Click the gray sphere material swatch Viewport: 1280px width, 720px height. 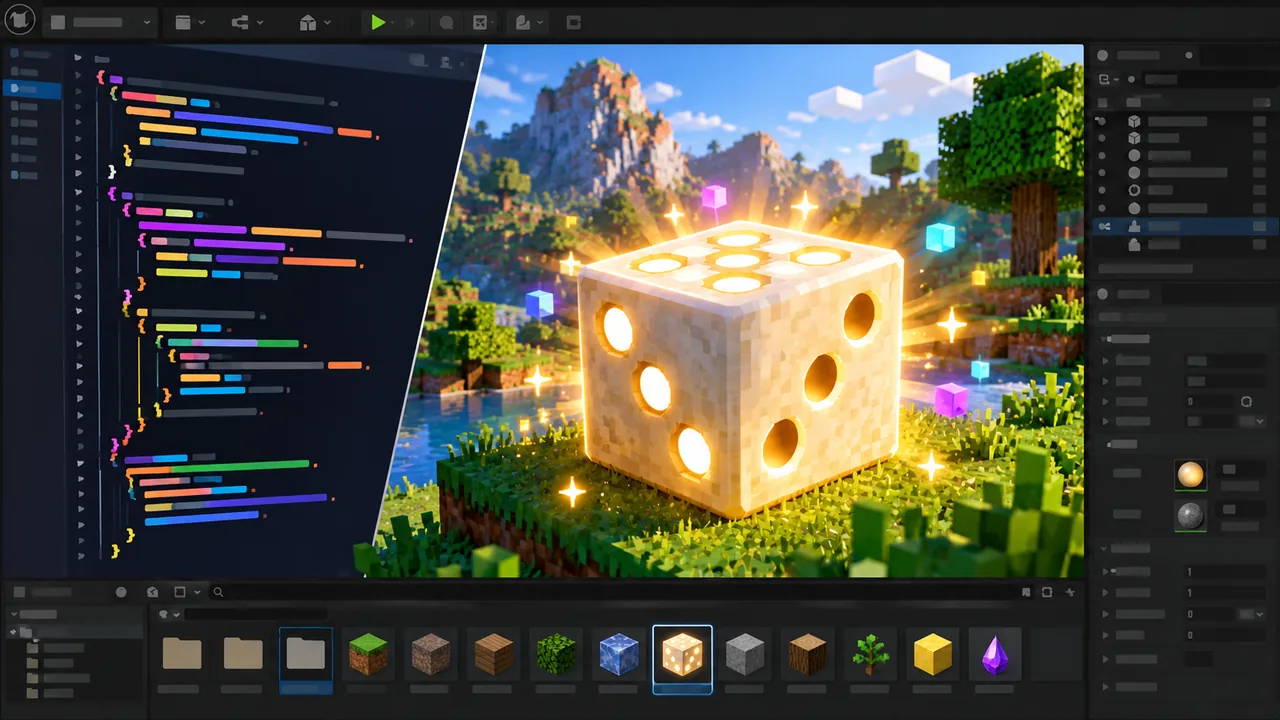1190,515
